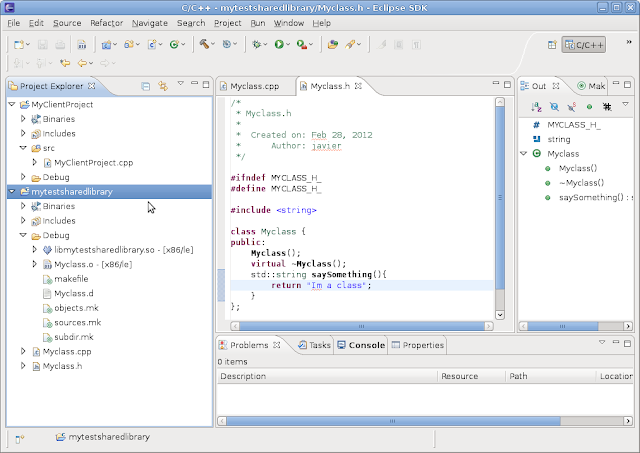Click the Save toolbar icon
The height and width of the screenshot is (453, 640).
tap(42, 44)
